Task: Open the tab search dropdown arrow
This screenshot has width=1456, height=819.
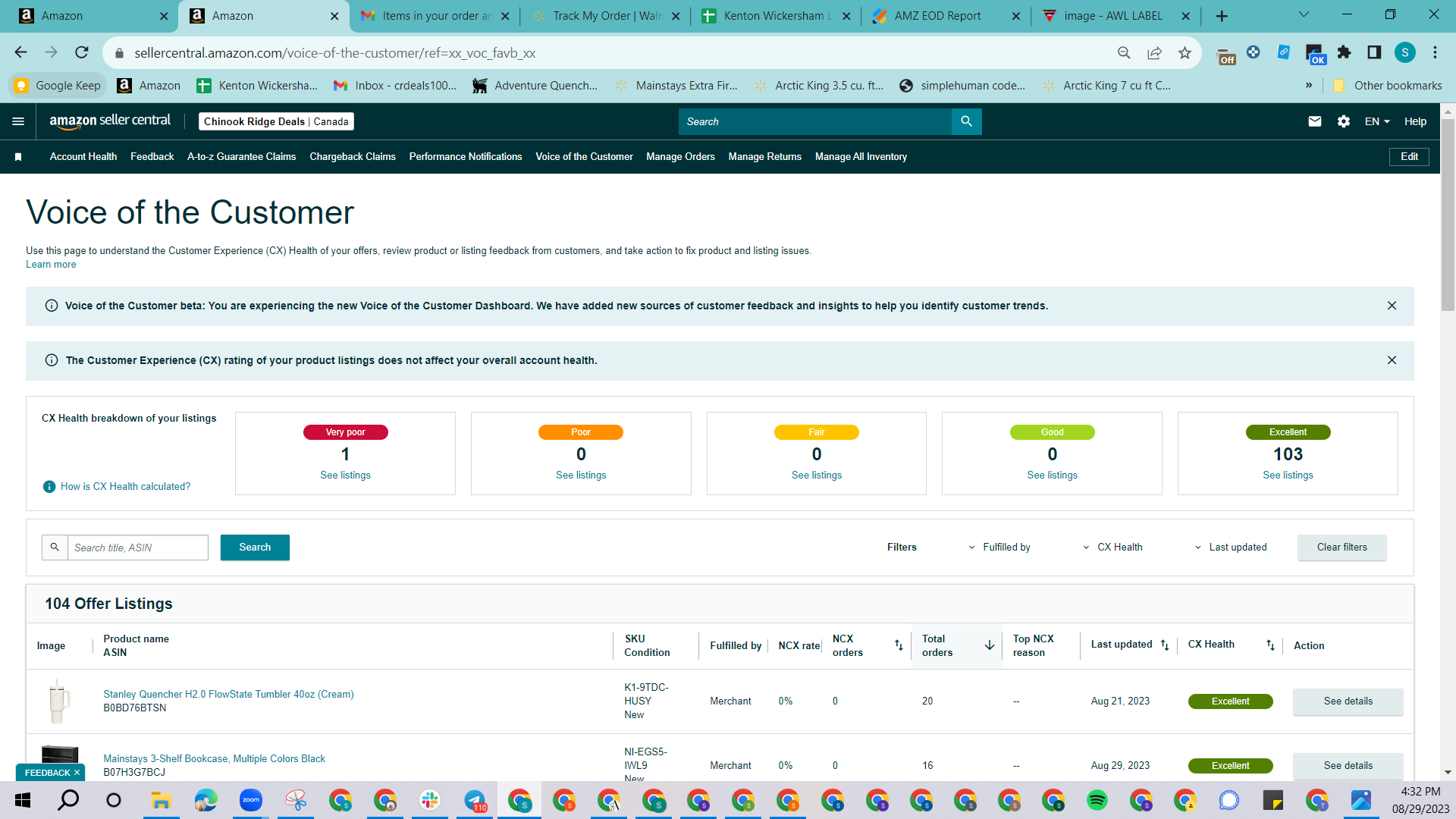Action: click(x=1304, y=14)
